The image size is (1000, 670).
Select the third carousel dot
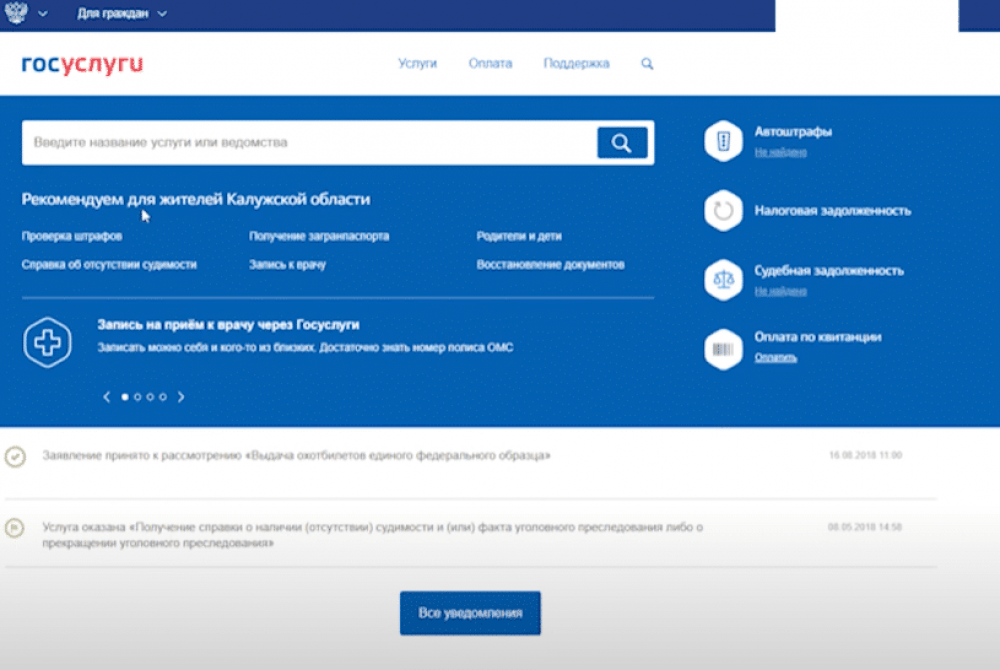click(x=151, y=397)
